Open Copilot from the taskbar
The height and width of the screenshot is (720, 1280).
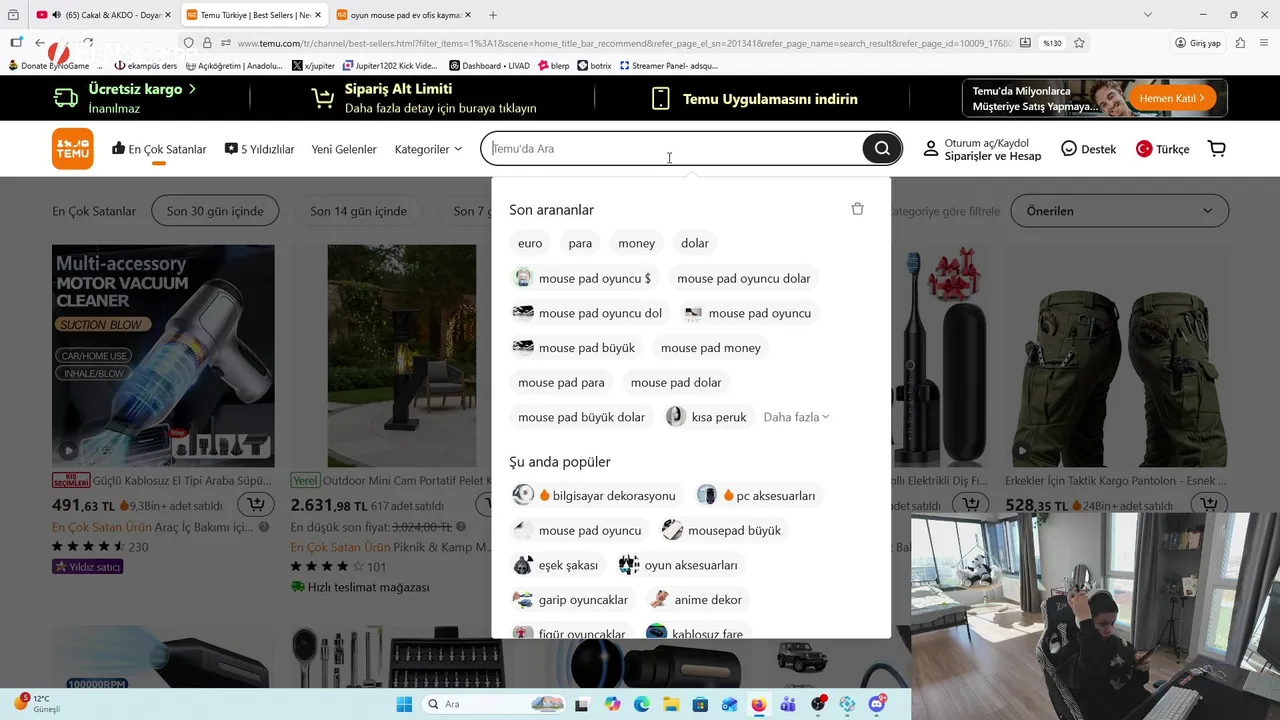(x=612, y=704)
